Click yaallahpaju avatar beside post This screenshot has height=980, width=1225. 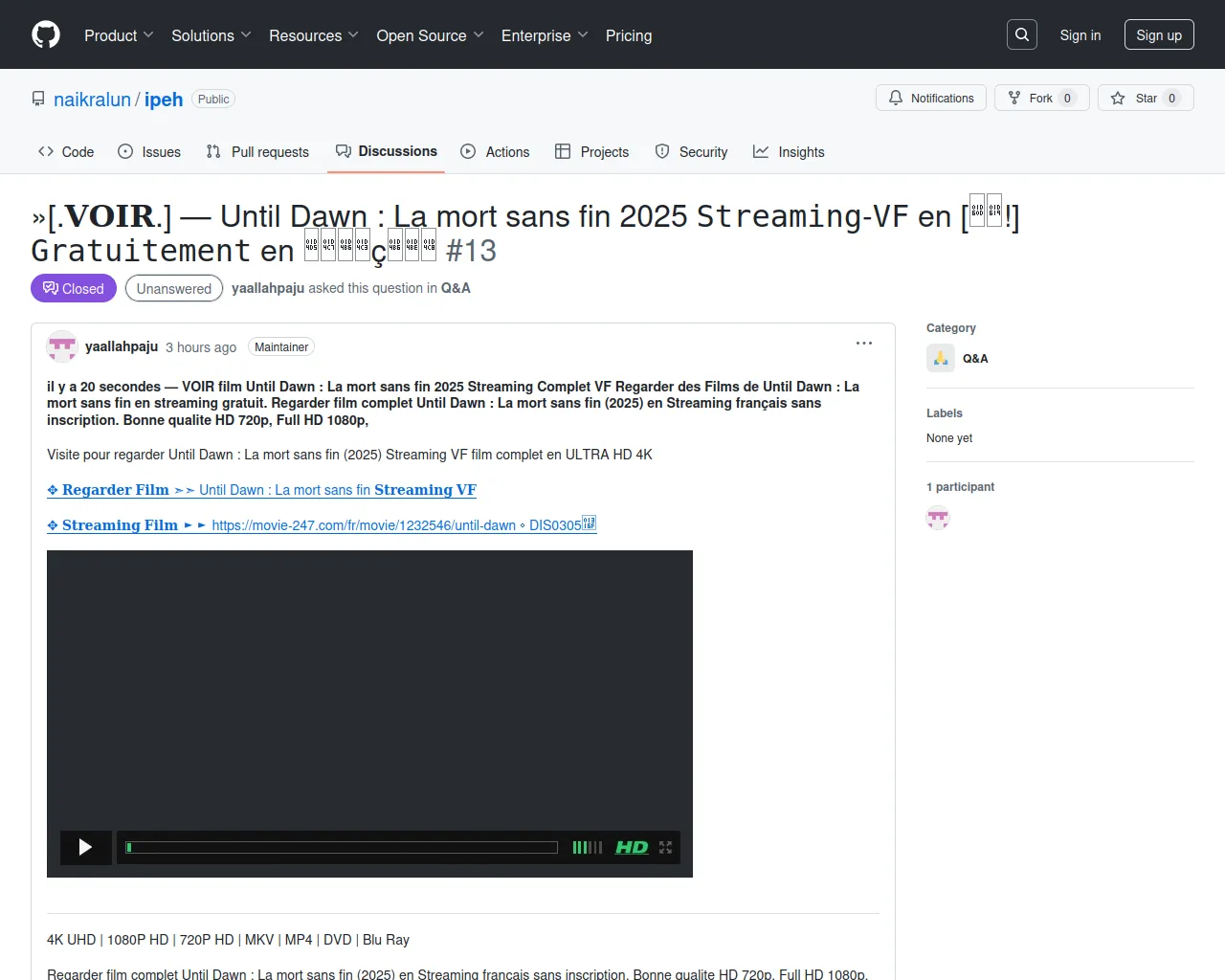click(62, 346)
